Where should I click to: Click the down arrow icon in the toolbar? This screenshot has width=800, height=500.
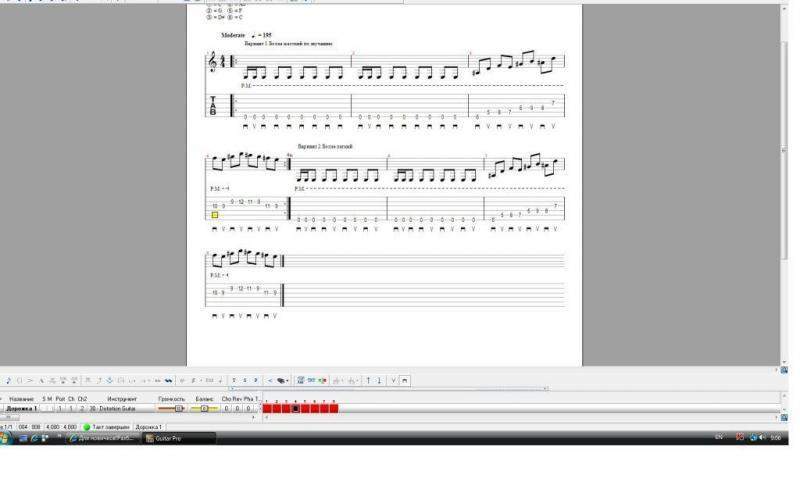[x=379, y=381]
